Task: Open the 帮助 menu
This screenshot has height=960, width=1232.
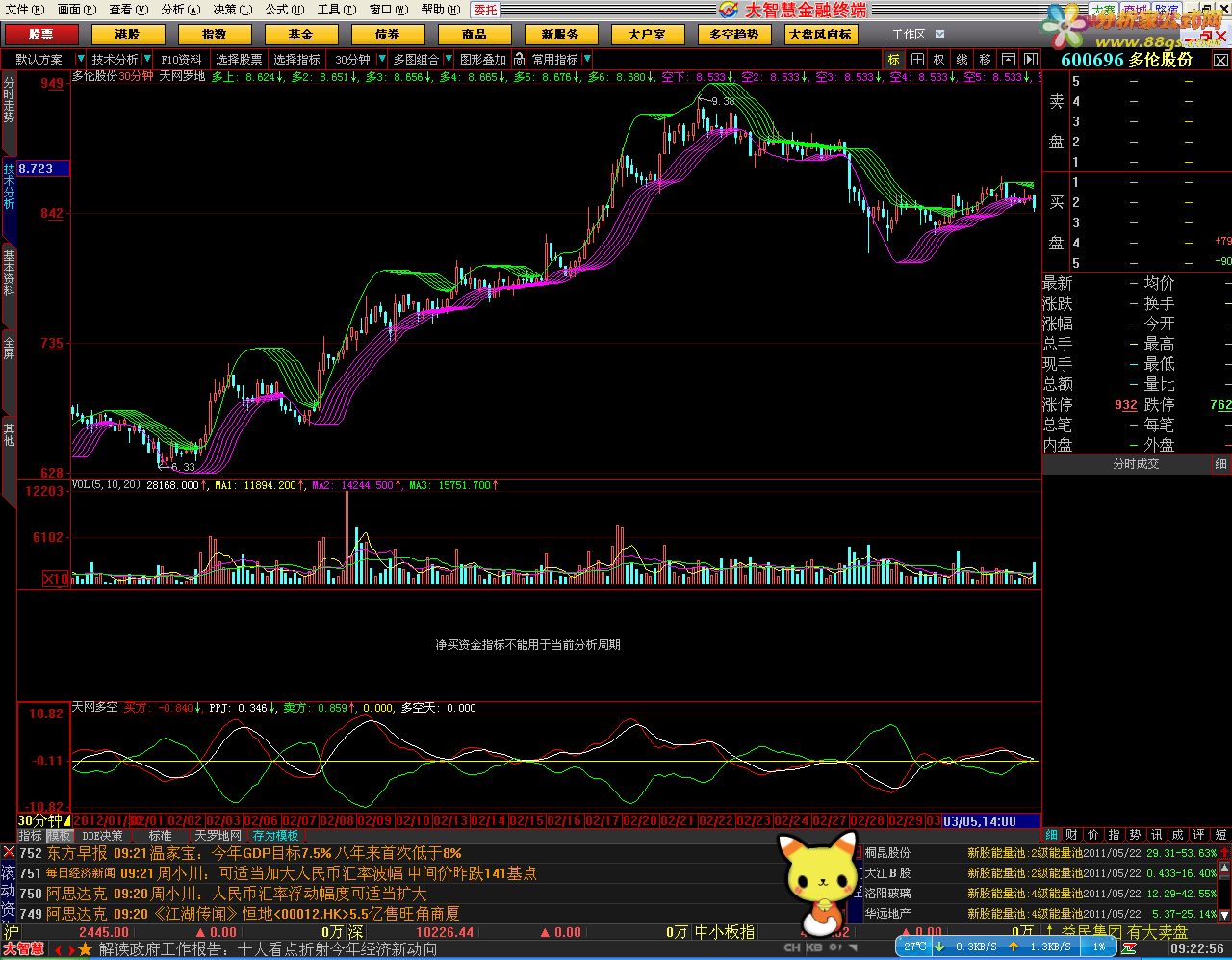Action: click(x=440, y=10)
